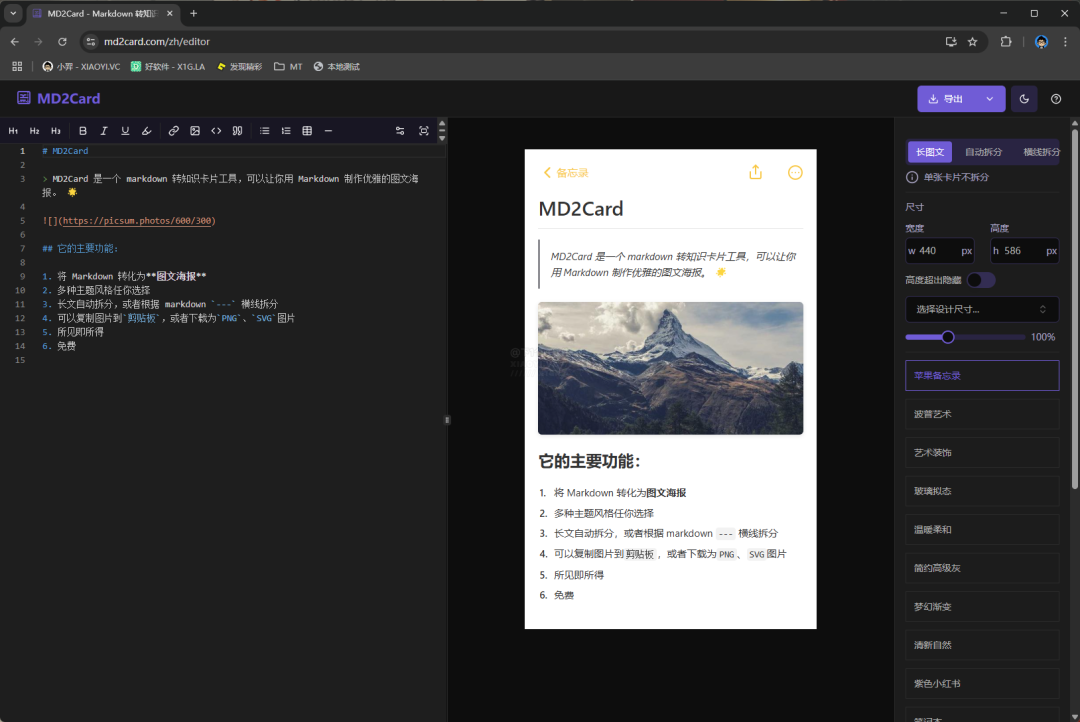Viewport: 1080px width, 722px height.
Task: Expand the export button dropdown arrow
Action: tap(989, 99)
